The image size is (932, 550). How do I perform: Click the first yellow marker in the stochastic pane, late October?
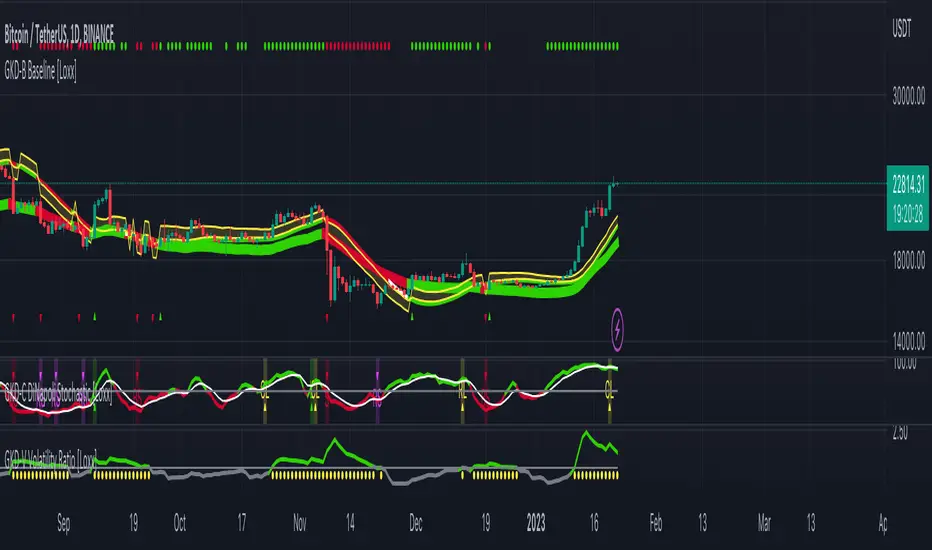point(265,392)
